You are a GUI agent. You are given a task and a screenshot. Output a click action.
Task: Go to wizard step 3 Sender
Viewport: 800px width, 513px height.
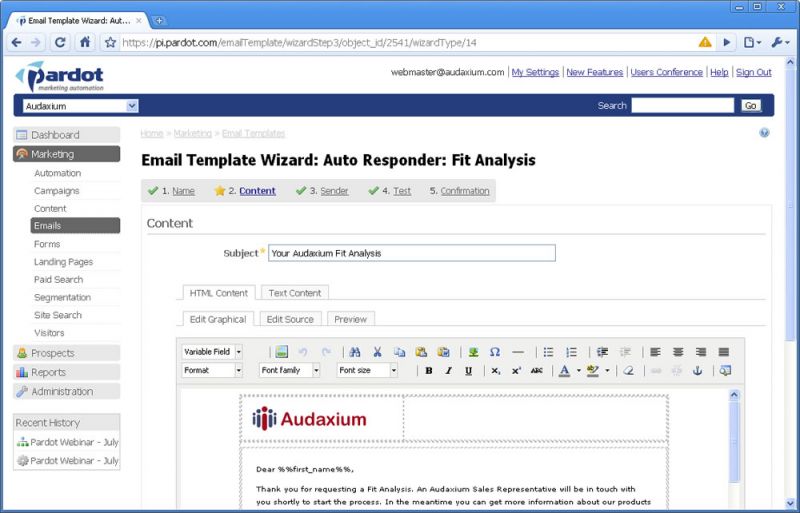pos(334,191)
